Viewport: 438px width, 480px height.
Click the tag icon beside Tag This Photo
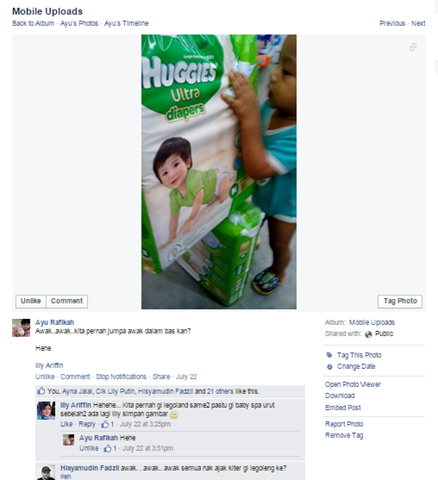[329, 355]
